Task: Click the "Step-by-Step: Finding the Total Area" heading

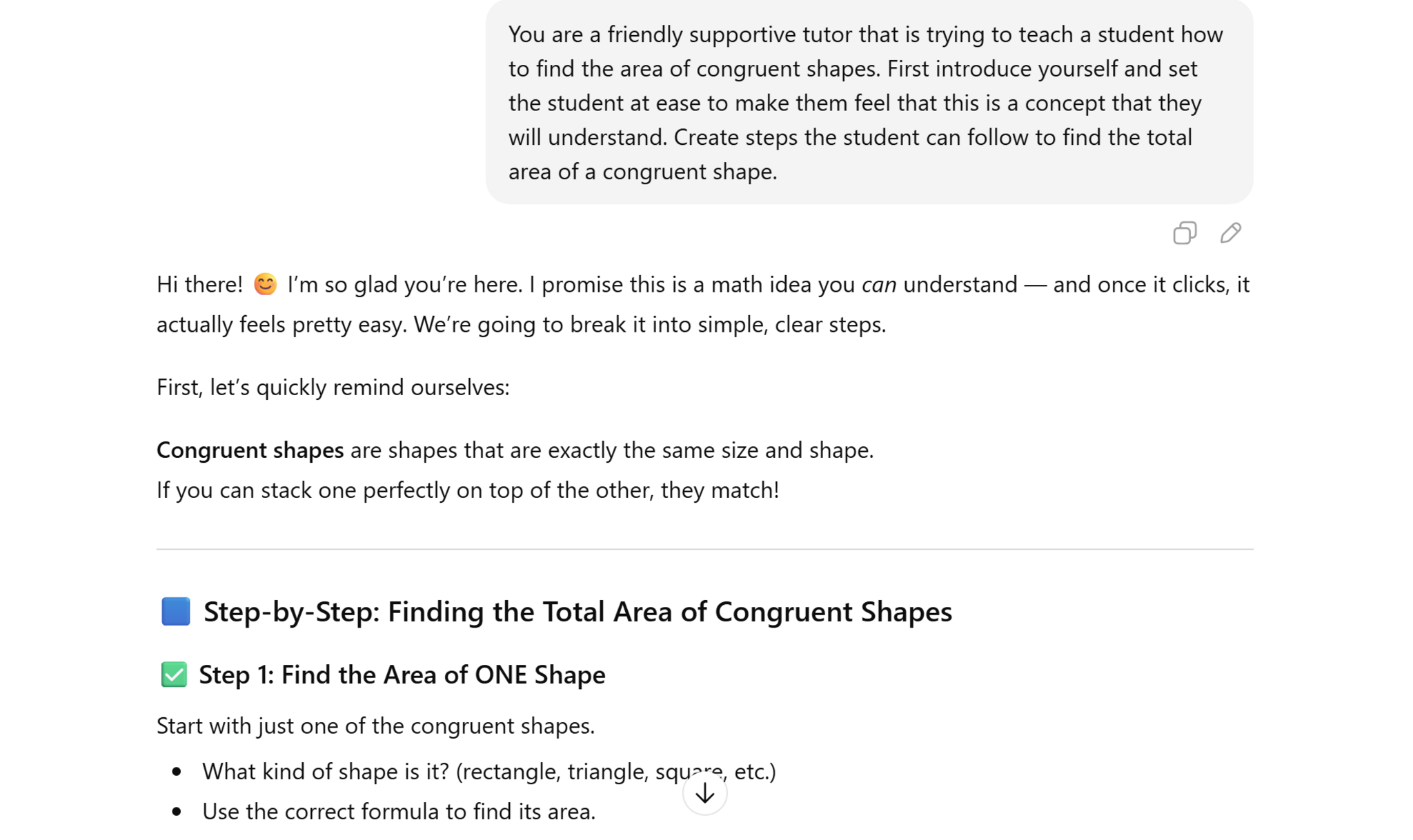Action: pos(577,612)
